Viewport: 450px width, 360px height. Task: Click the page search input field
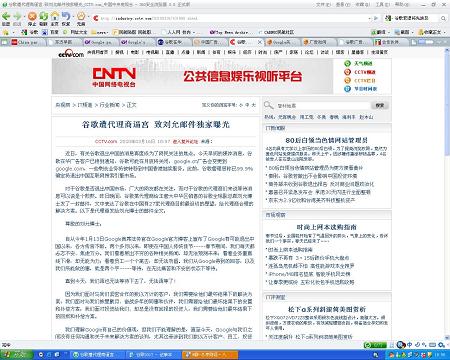[323, 105]
